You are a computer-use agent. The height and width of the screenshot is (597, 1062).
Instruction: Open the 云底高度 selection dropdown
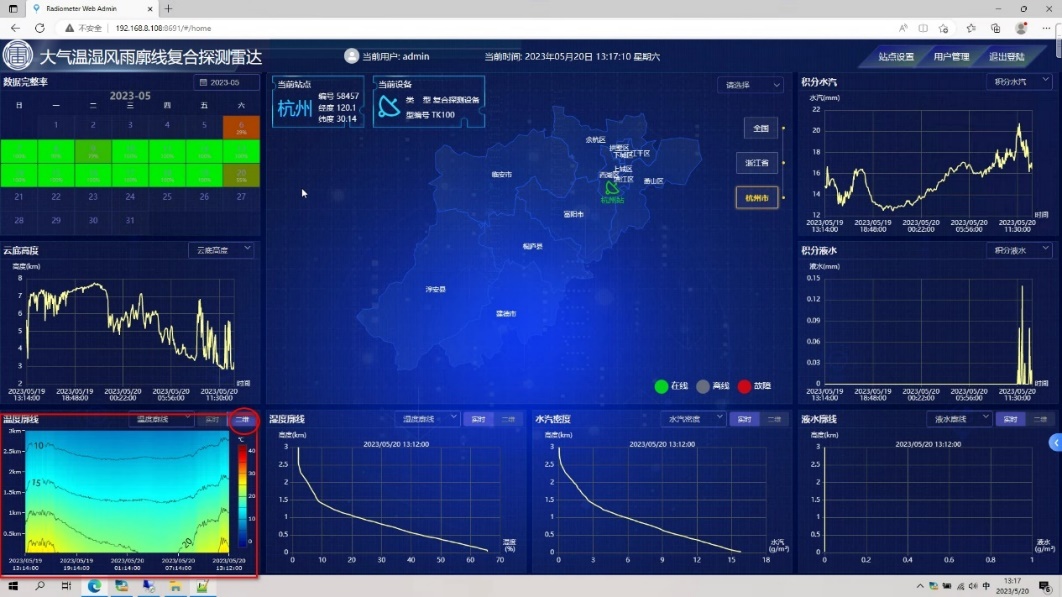pos(221,250)
